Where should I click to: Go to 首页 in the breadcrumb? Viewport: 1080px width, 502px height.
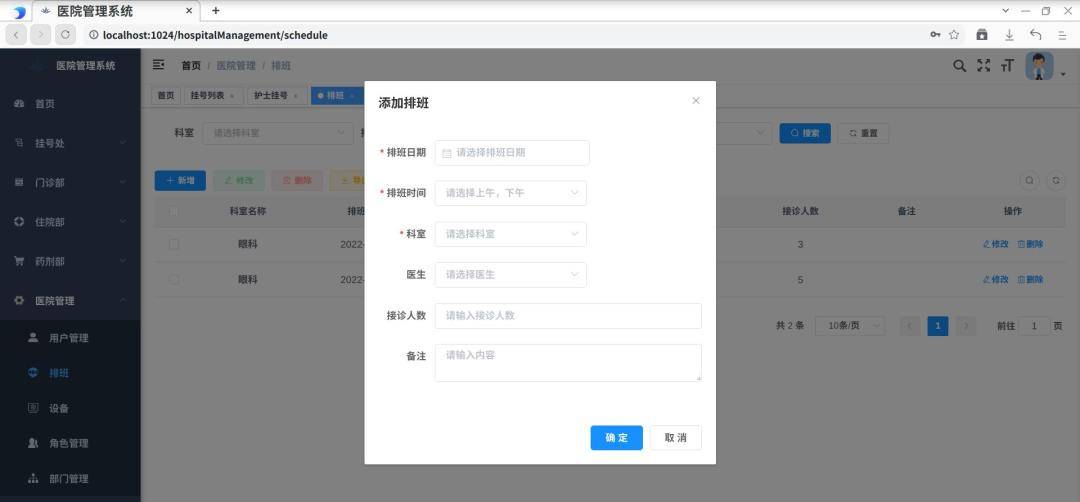point(191,65)
